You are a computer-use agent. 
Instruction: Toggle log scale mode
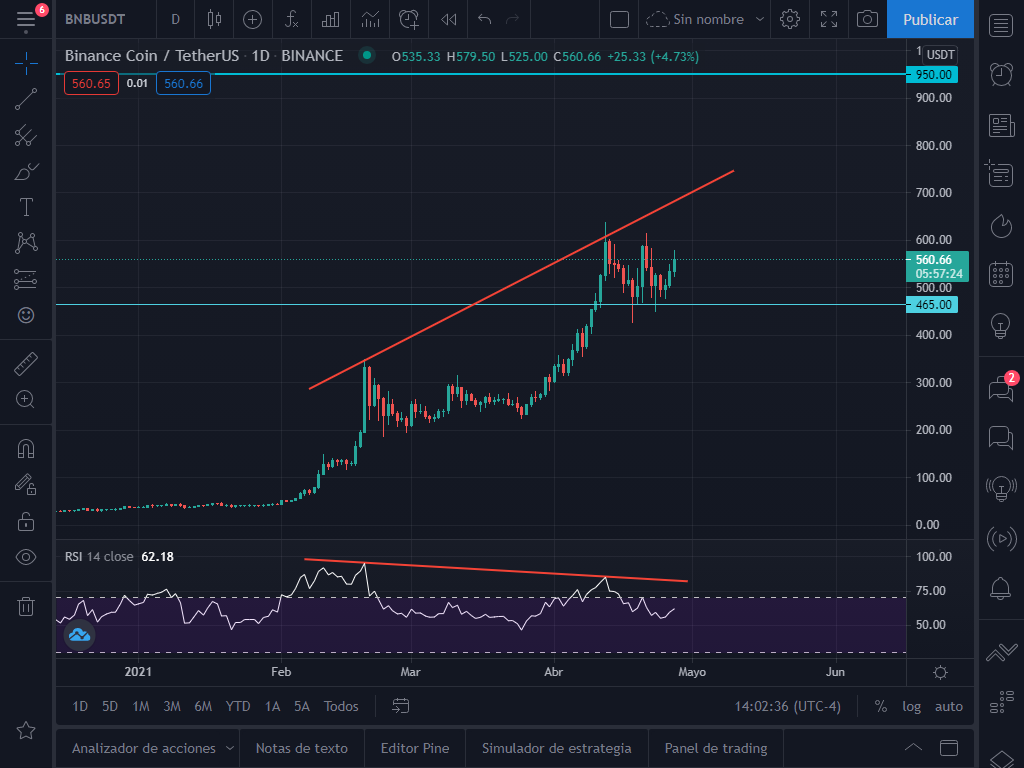pyautogui.click(x=912, y=706)
